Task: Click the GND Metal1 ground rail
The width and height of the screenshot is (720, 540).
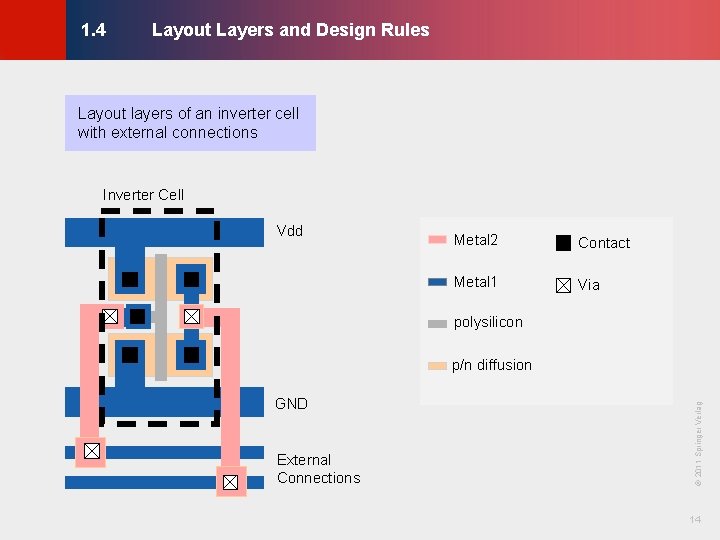Action: click(x=164, y=402)
